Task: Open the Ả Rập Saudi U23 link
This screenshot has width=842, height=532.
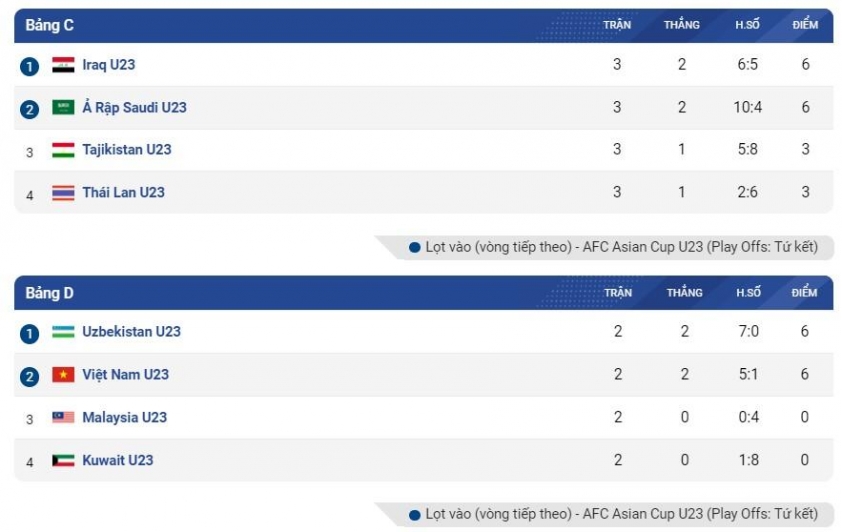Action: [x=134, y=107]
